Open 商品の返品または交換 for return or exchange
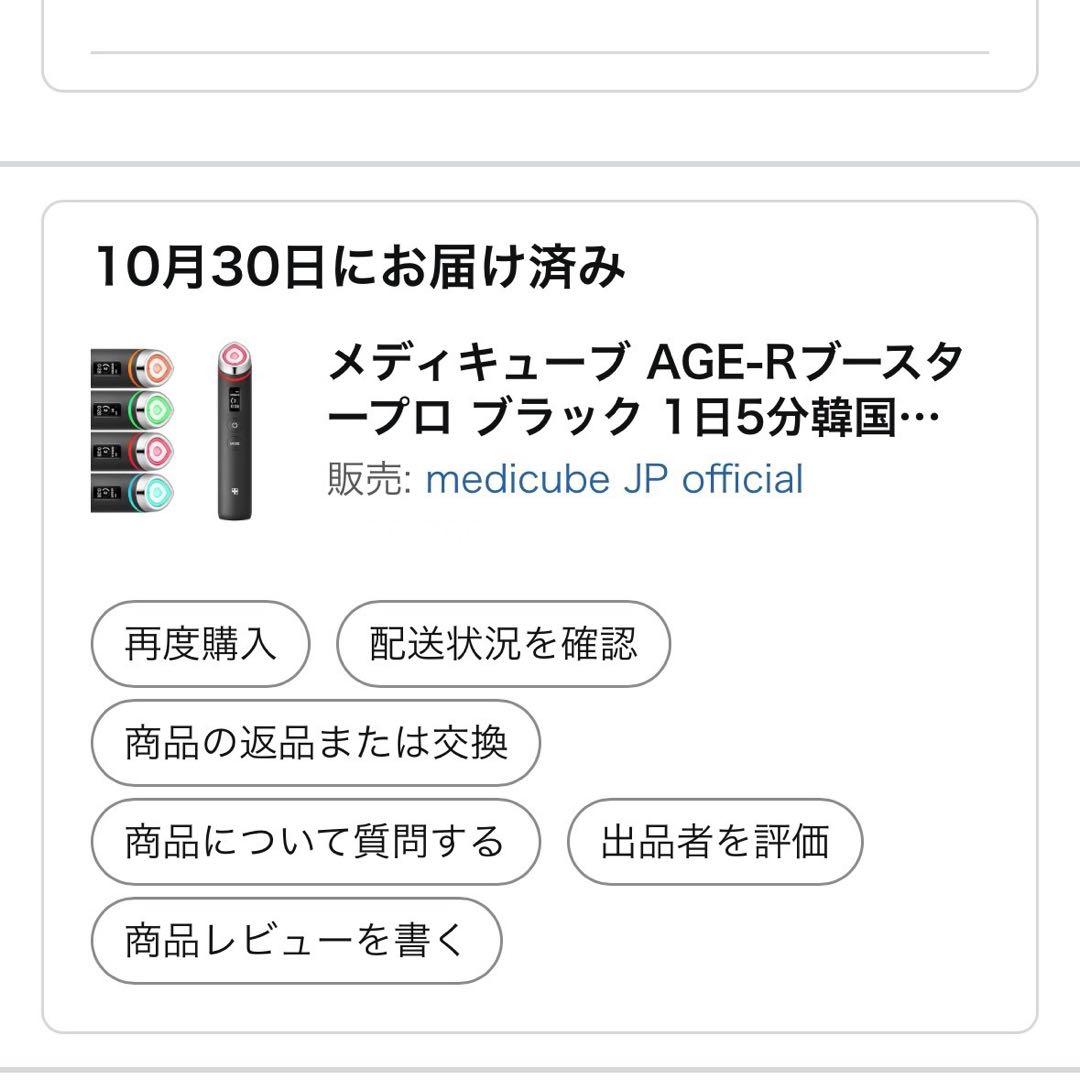Viewport: 1080px width, 1080px height. (316, 743)
